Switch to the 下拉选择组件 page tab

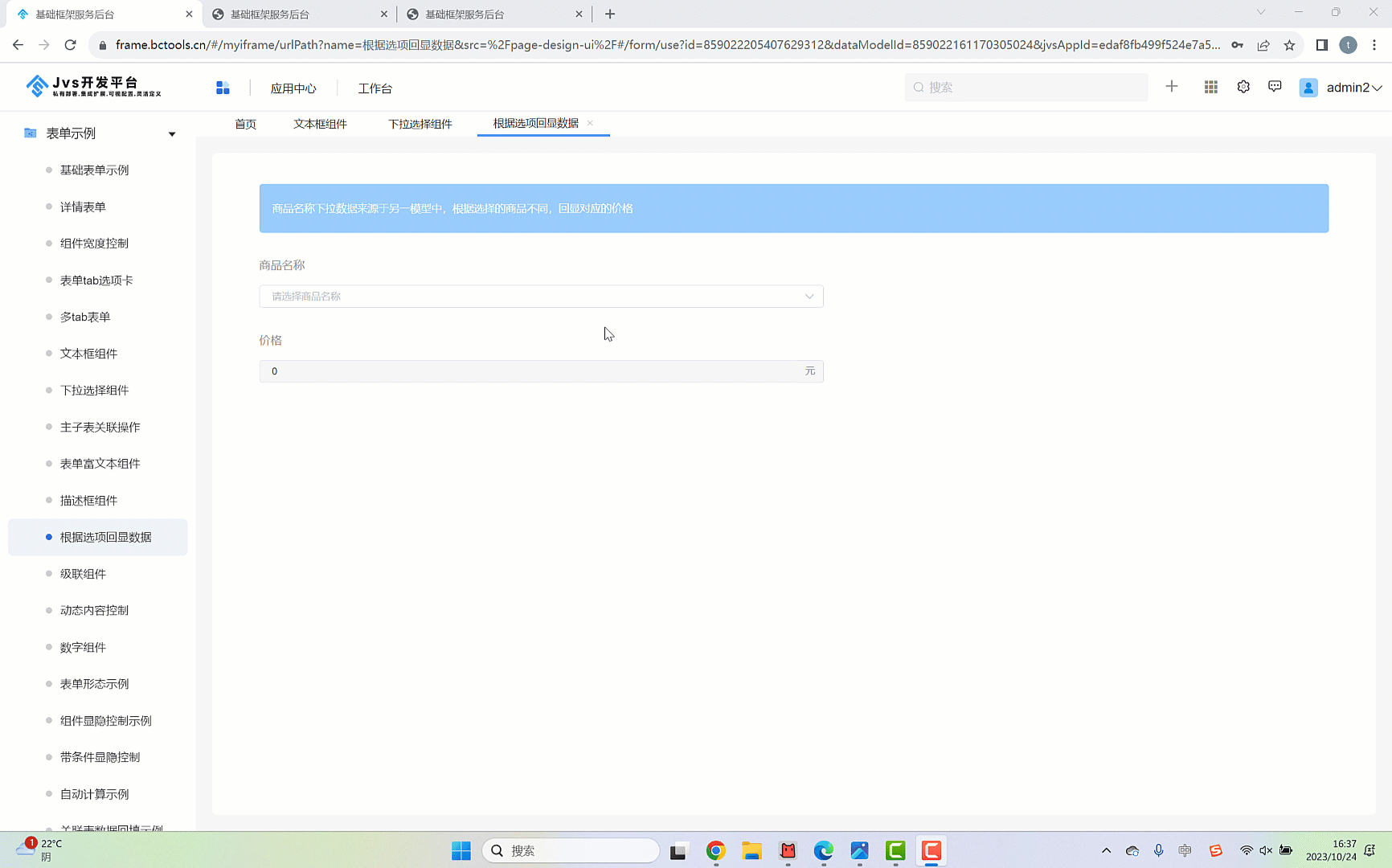pyautogui.click(x=420, y=124)
